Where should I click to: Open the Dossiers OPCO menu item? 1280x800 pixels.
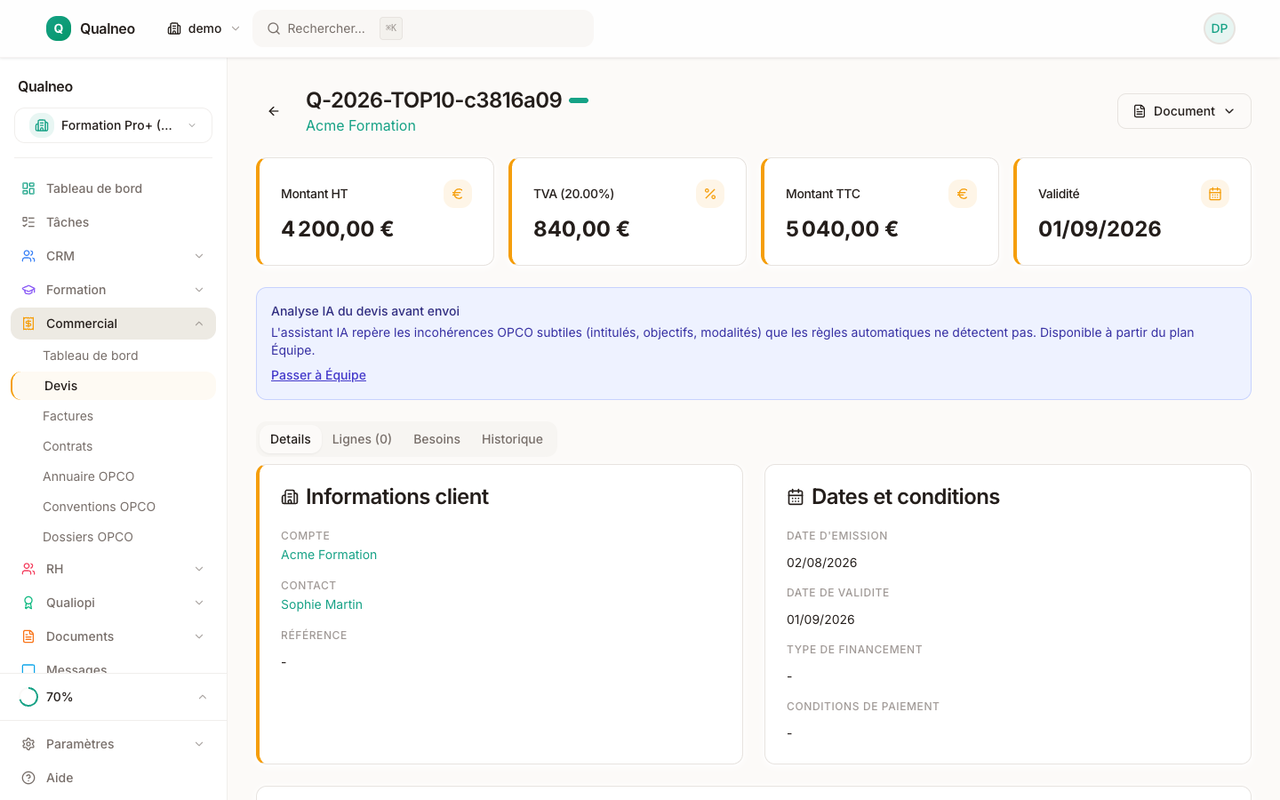[113, 537]
